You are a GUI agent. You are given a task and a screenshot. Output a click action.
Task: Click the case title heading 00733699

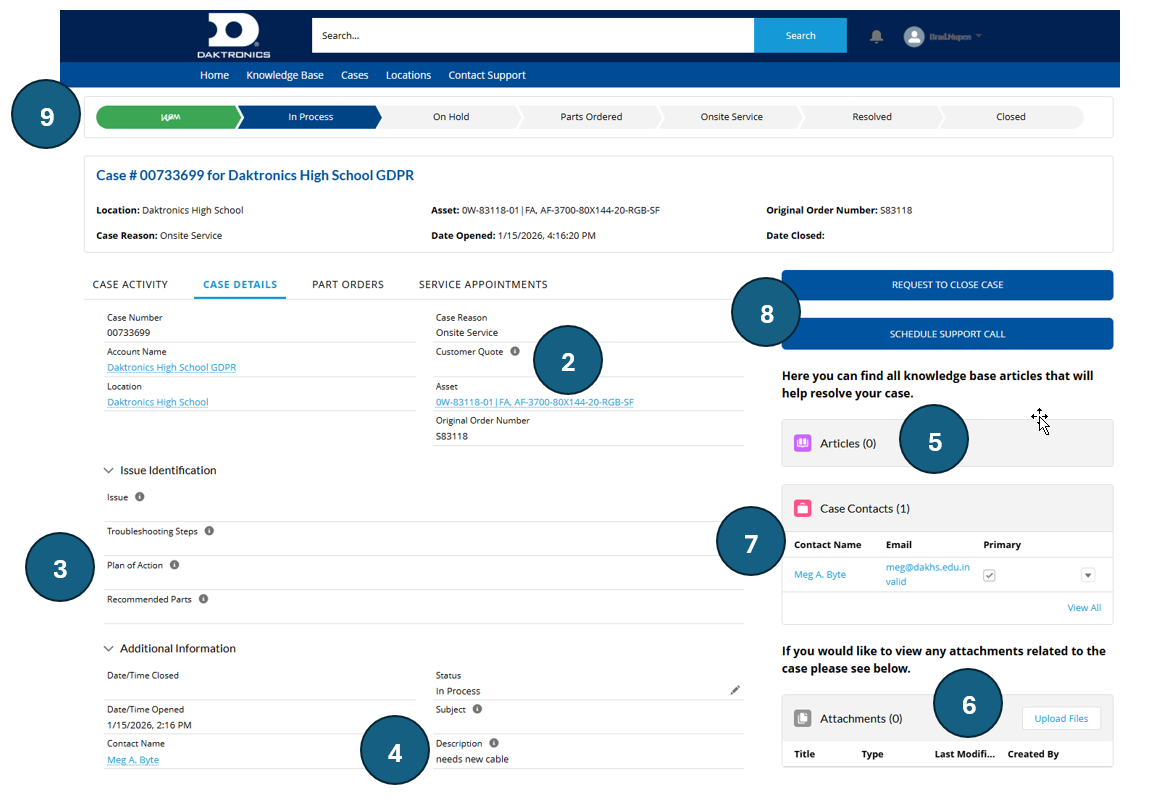[255, 175]
